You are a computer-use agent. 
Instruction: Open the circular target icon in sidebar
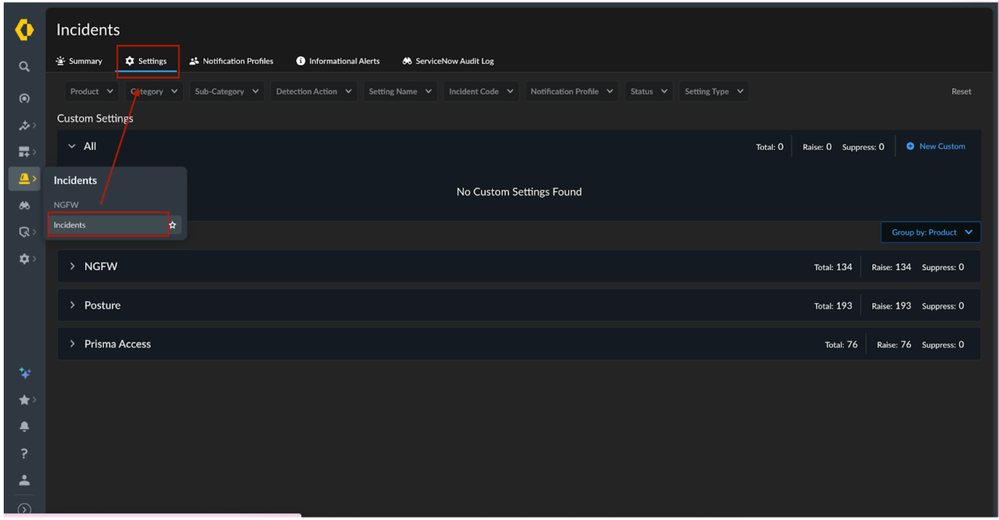tap(24, 98)
